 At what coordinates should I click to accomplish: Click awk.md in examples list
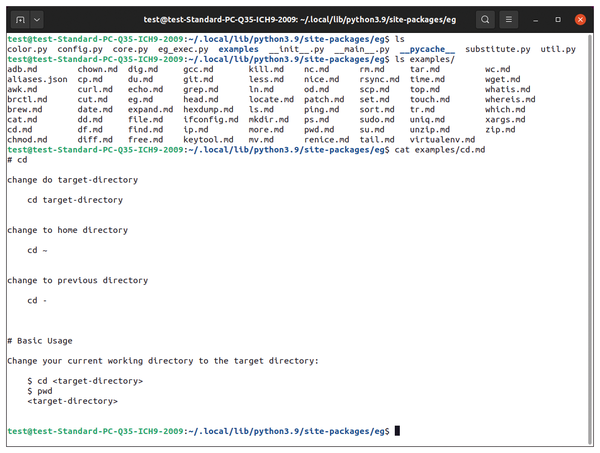coord(22,90)
